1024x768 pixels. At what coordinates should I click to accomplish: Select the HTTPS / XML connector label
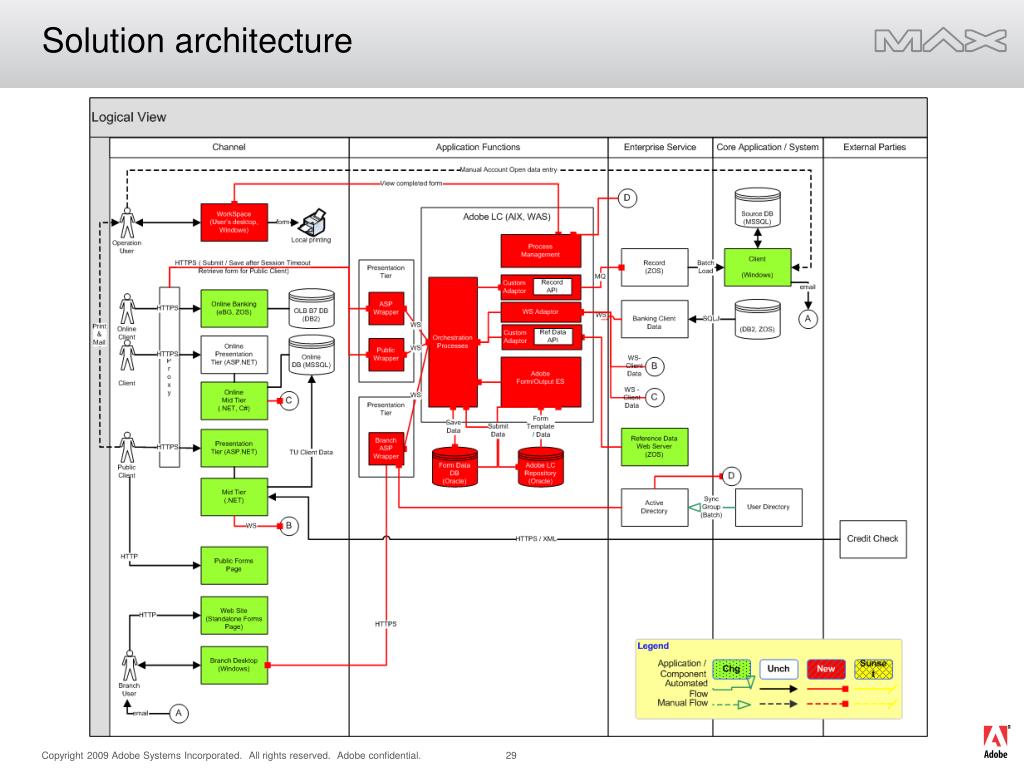pos(536,539)
